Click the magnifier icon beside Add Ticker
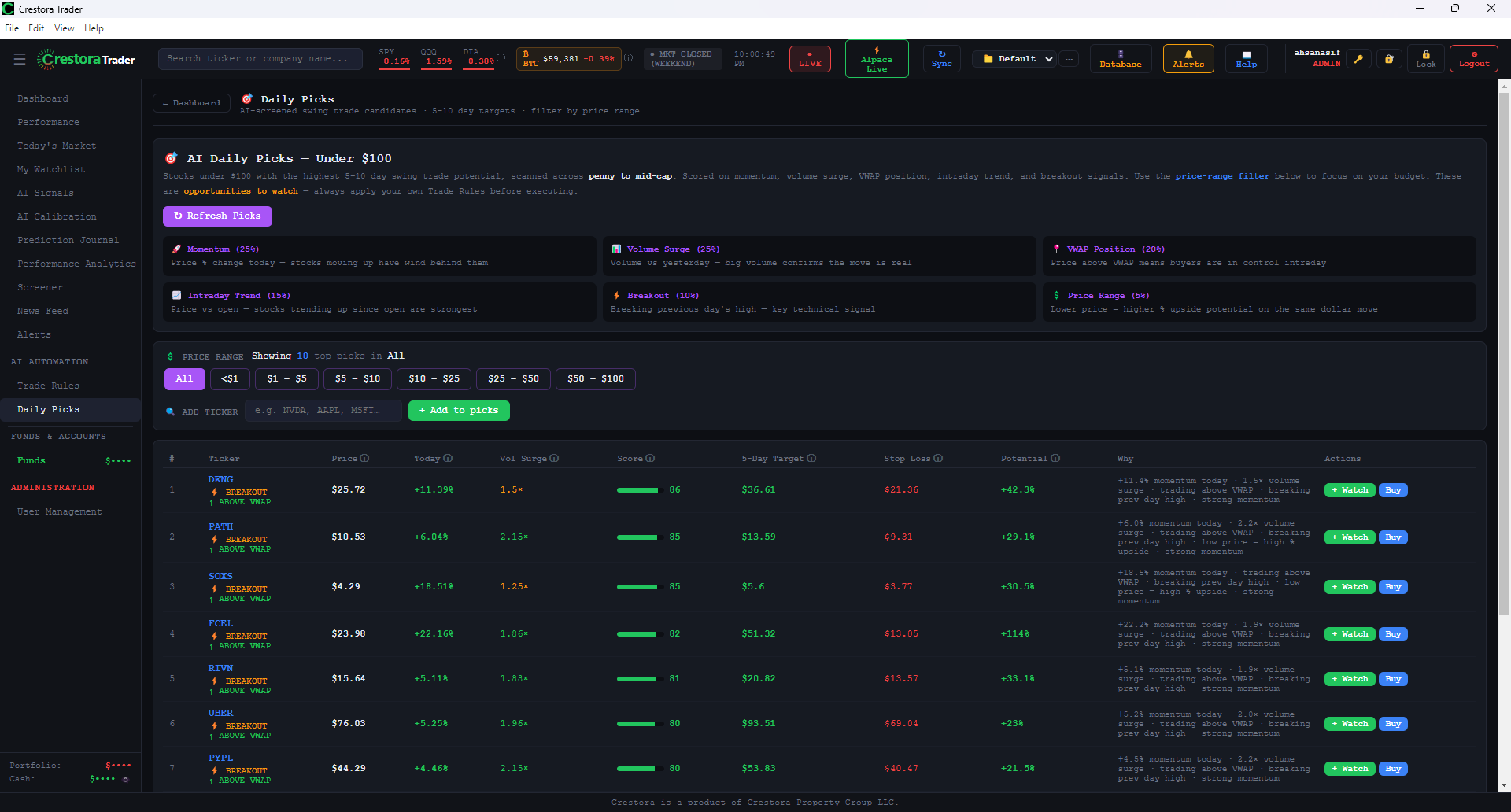This screenshot has height=812, width=1511. click(170, 412)
